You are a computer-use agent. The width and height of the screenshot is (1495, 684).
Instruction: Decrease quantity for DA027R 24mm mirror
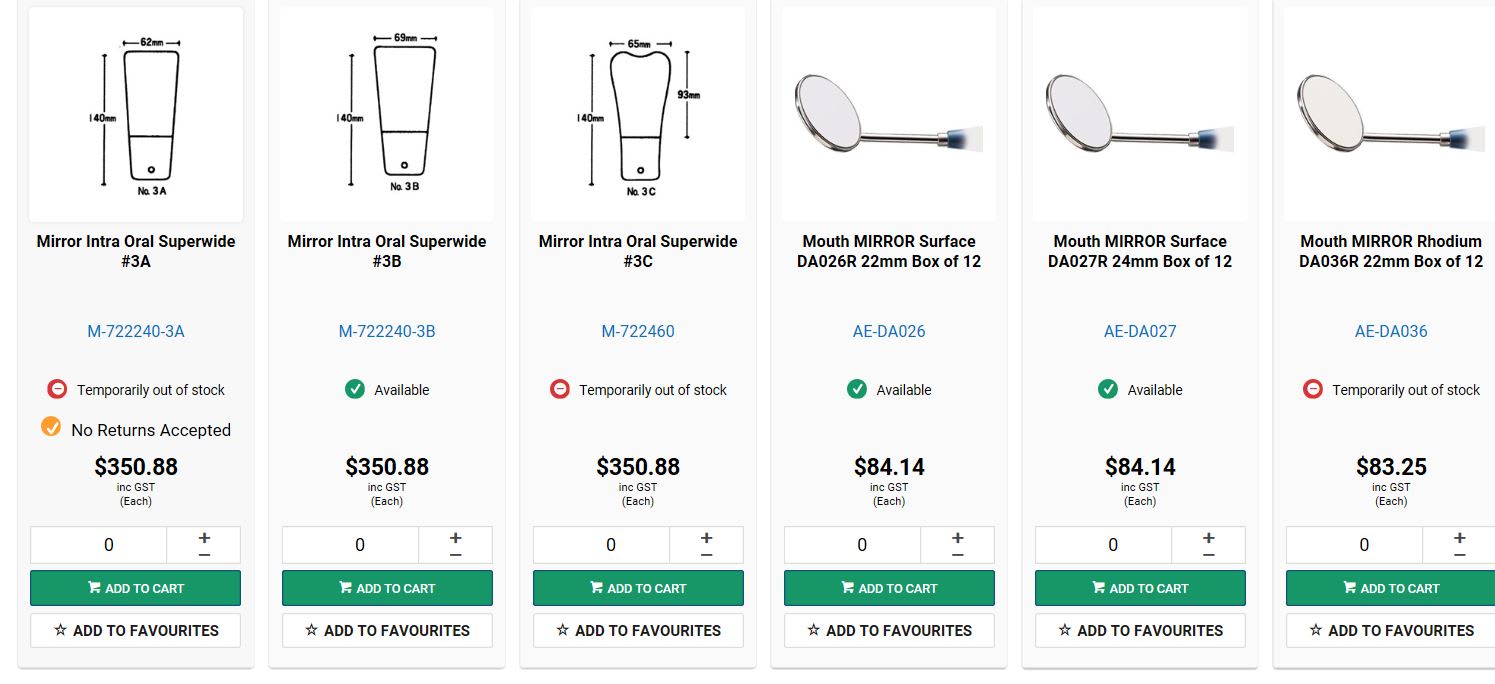(x=1208, y=553)
